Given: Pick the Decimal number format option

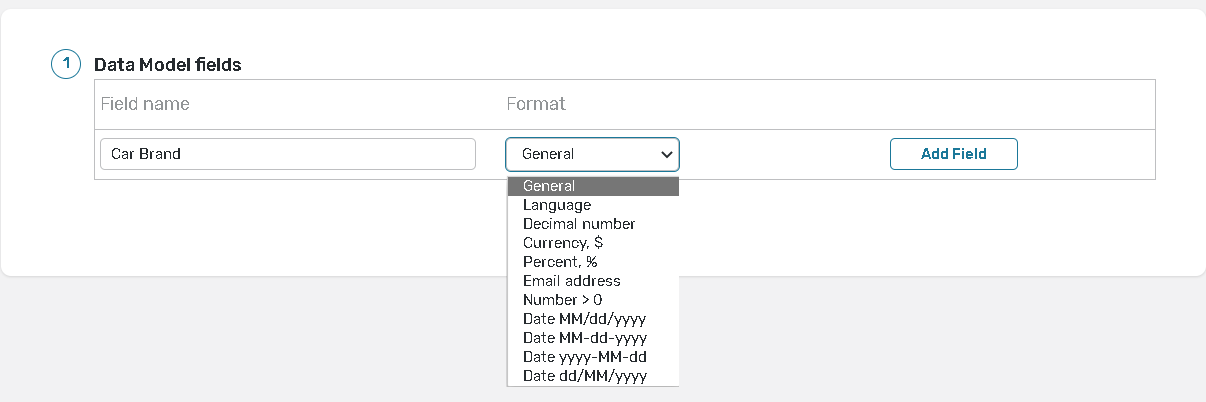Looking at the screenshot, I should 592,224.
